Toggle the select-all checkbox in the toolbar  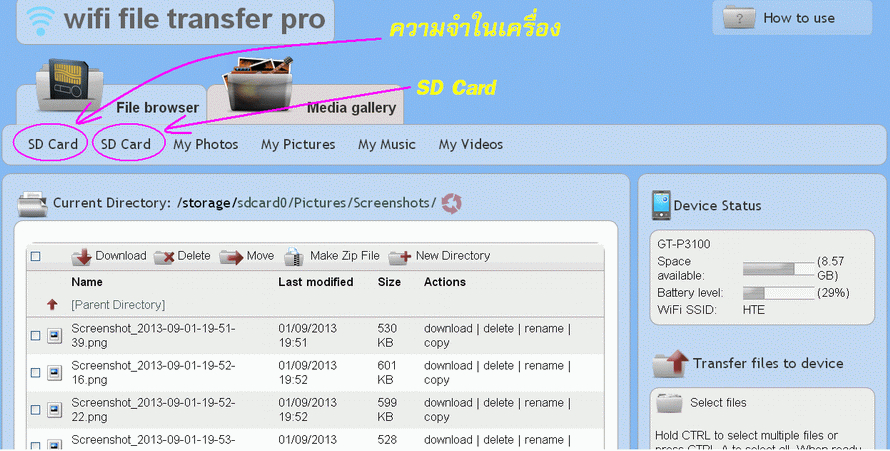(36, 257)
